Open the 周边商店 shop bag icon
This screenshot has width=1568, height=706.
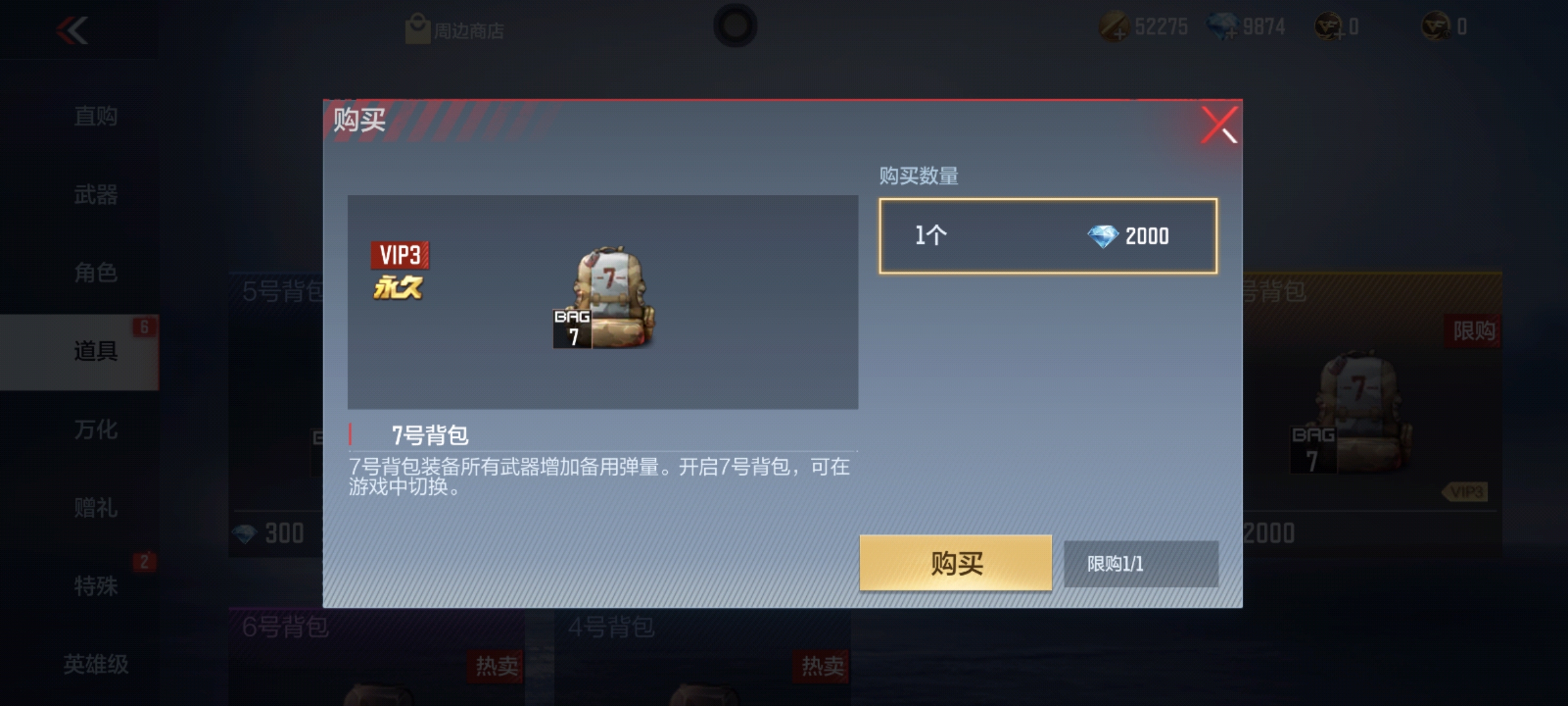(x=417, y=29)
